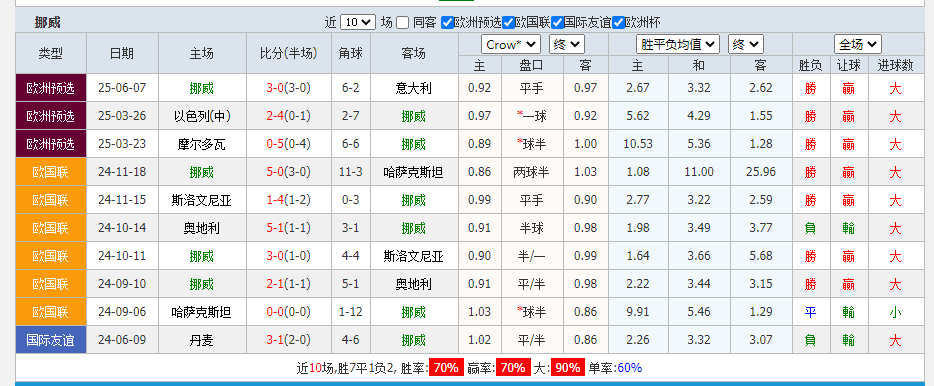The height and width of the screenshot is (386, 934).
Task: Open the 奥地利 home team link on 24-10-14
Action: tap(202, 229)
